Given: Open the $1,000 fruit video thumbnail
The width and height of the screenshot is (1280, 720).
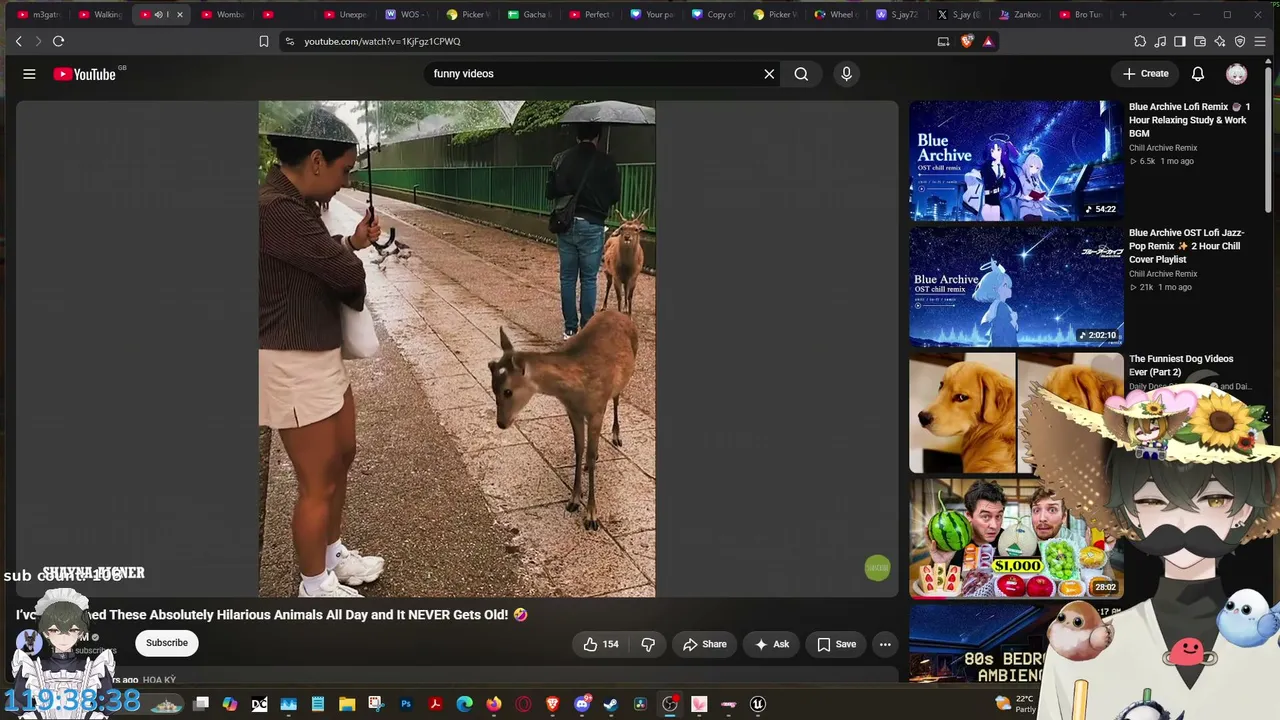Looking at the screenshot, I should [x=1016, y=538].
